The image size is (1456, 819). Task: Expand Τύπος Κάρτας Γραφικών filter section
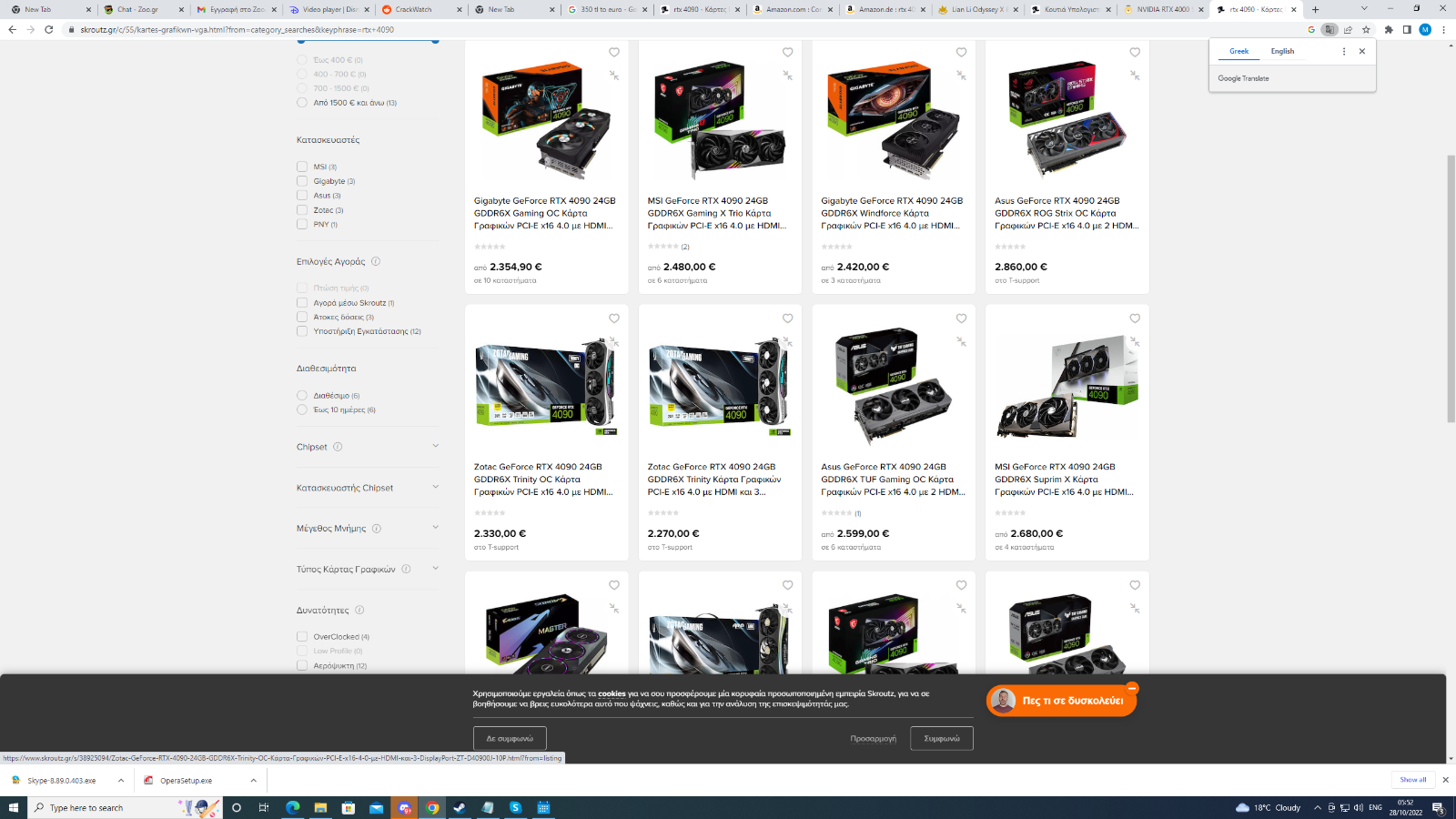(x=435, y=569)
